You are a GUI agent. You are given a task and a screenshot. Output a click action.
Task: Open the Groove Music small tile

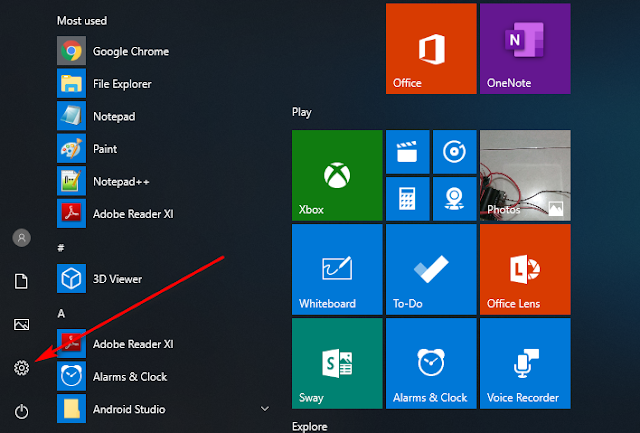(455, 152)
